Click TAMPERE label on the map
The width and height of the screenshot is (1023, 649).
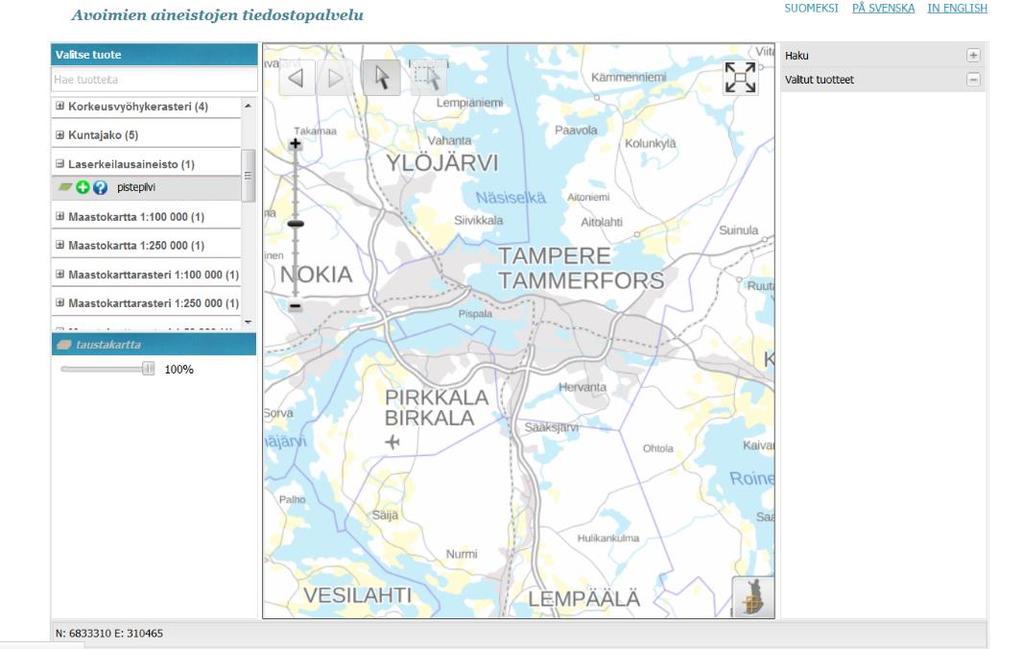tap(555, 256)
